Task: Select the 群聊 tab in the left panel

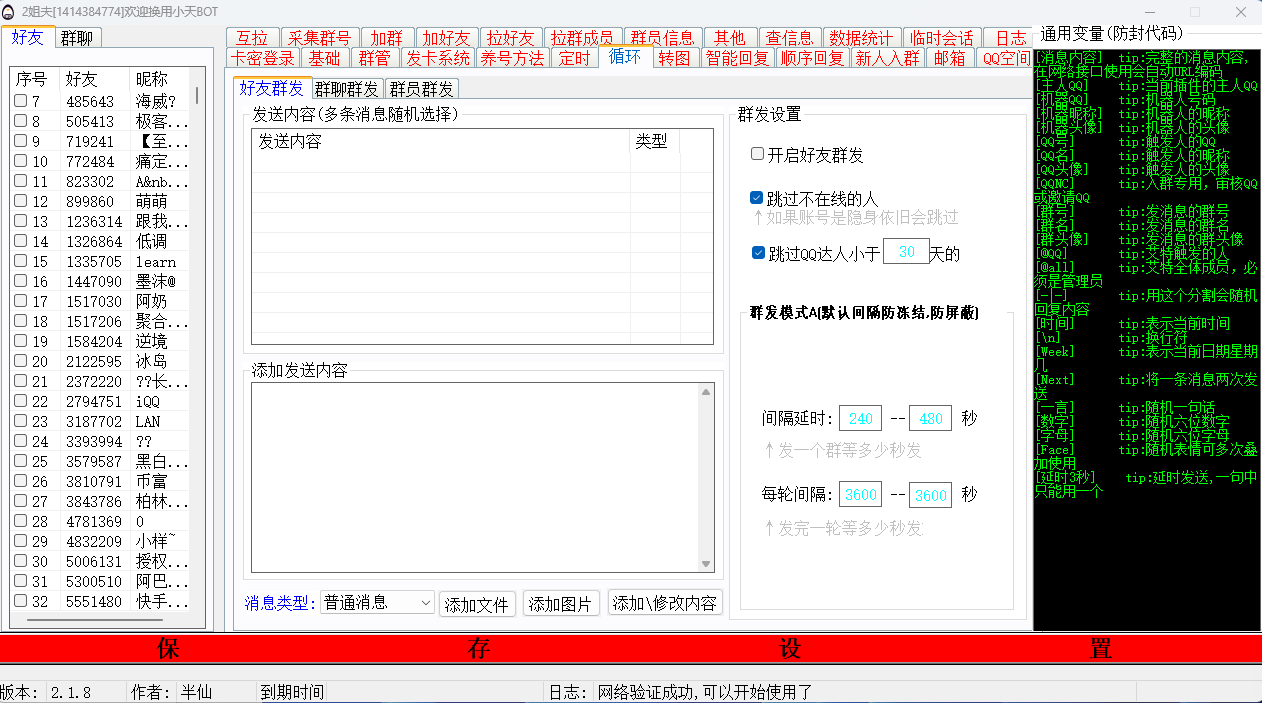Action: (78, 38)
